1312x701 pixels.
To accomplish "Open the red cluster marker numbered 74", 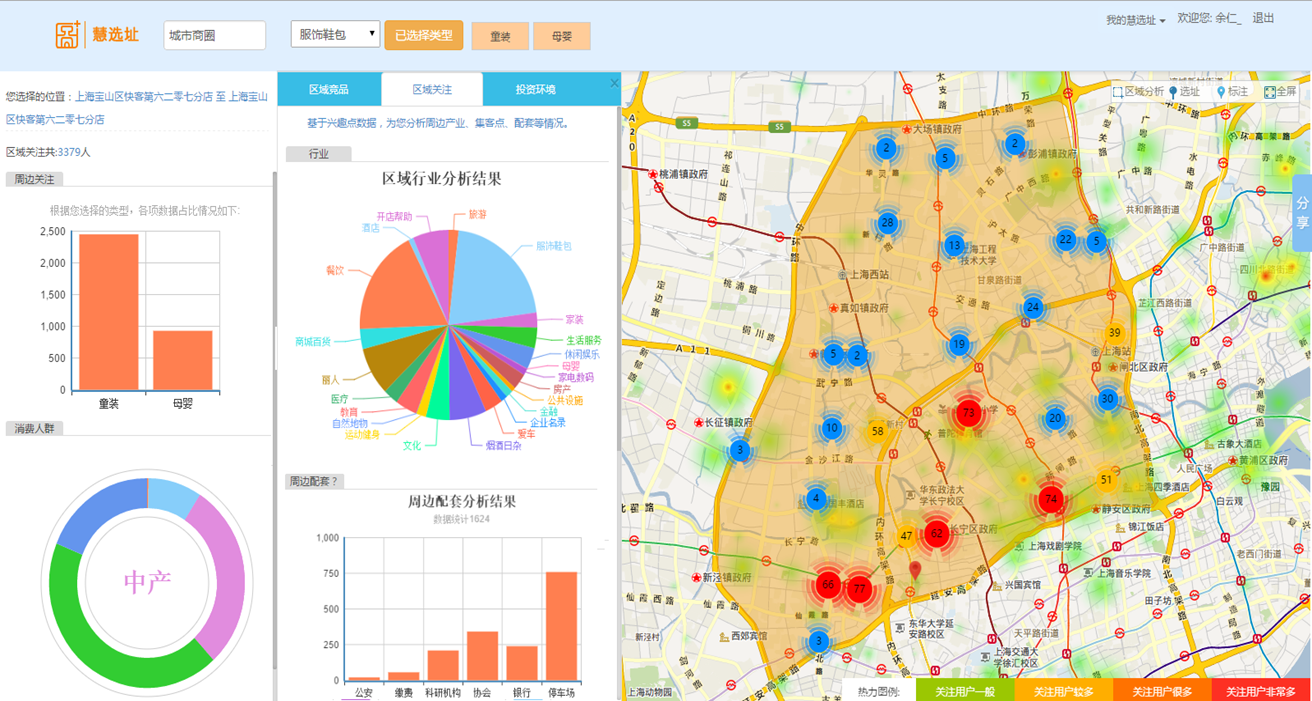I will click(1050, 498).
